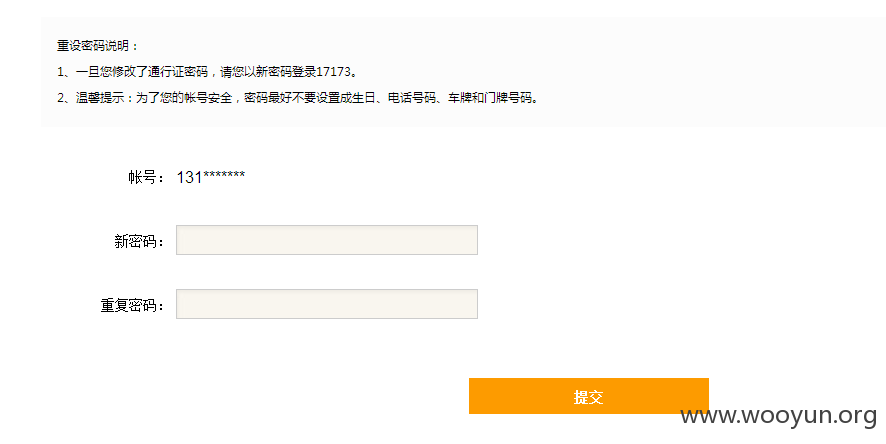Click the asterisks in the account number
886x444 pixels.
point(224,175)
